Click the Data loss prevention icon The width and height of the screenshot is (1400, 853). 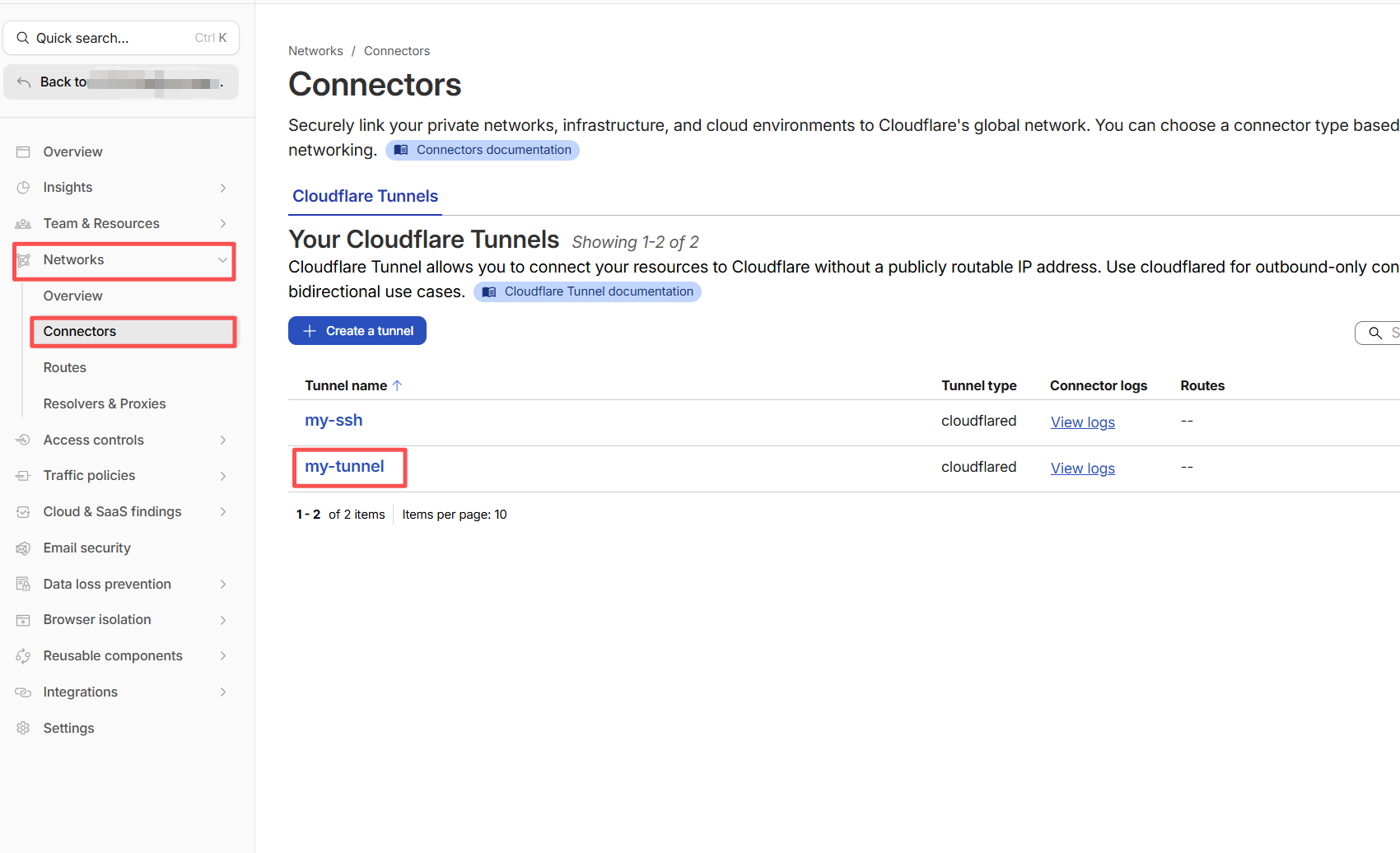click(23, 584)
